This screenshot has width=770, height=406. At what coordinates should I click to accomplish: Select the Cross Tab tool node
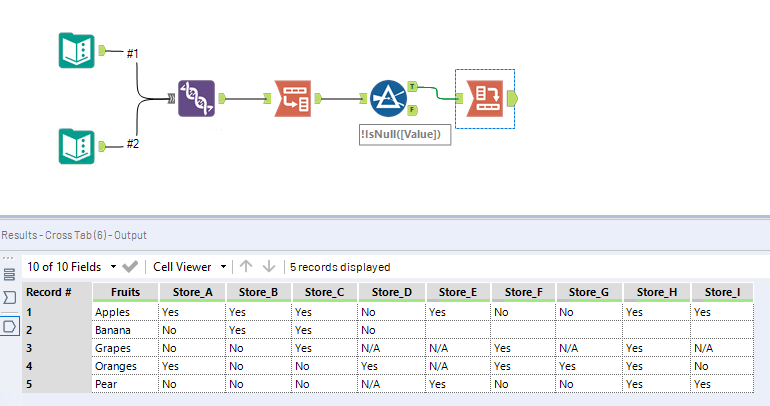[485, 98]
